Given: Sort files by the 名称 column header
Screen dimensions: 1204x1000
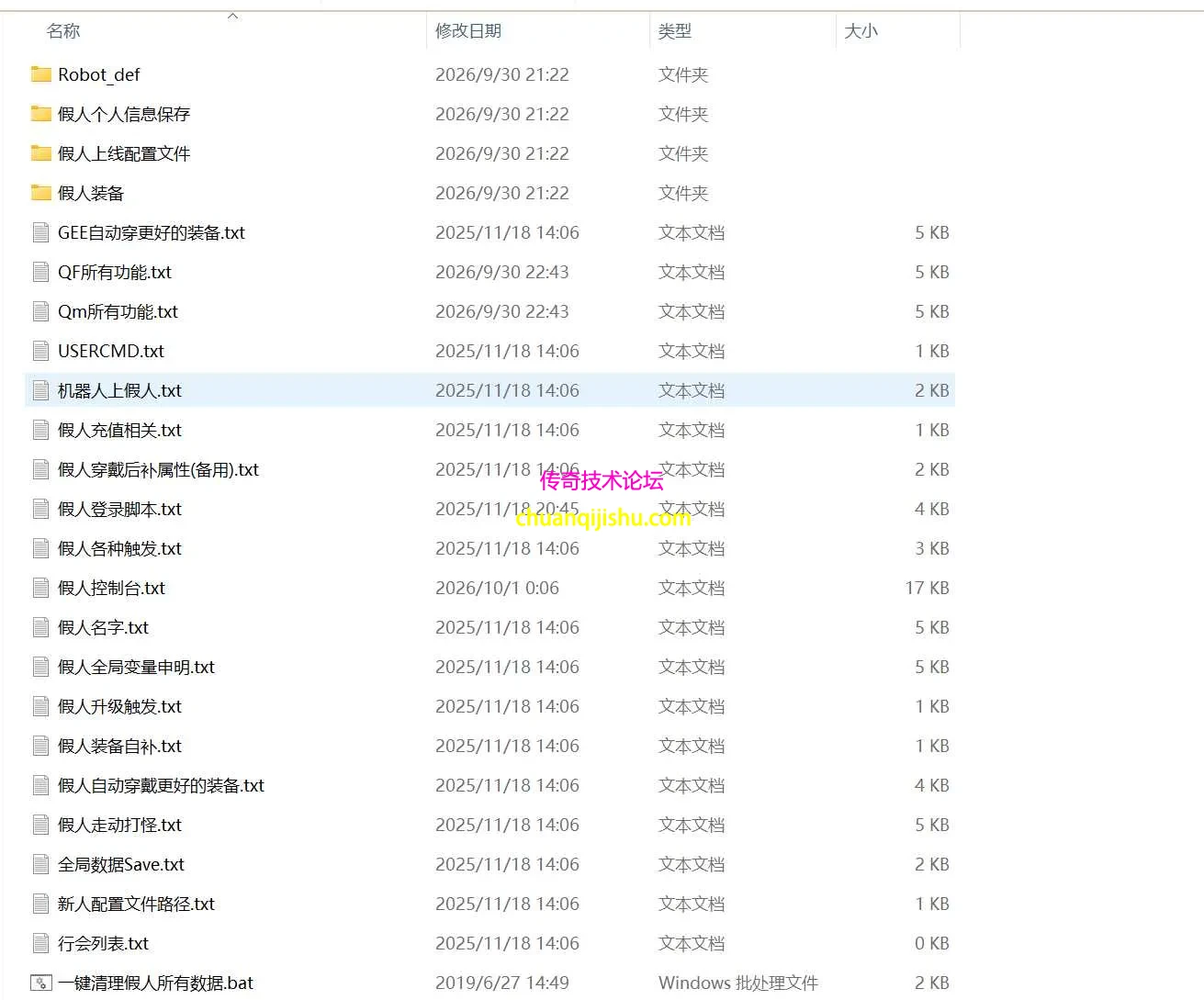Looking at the screenshot, I should pyautogui.click(x=63, y=31).
